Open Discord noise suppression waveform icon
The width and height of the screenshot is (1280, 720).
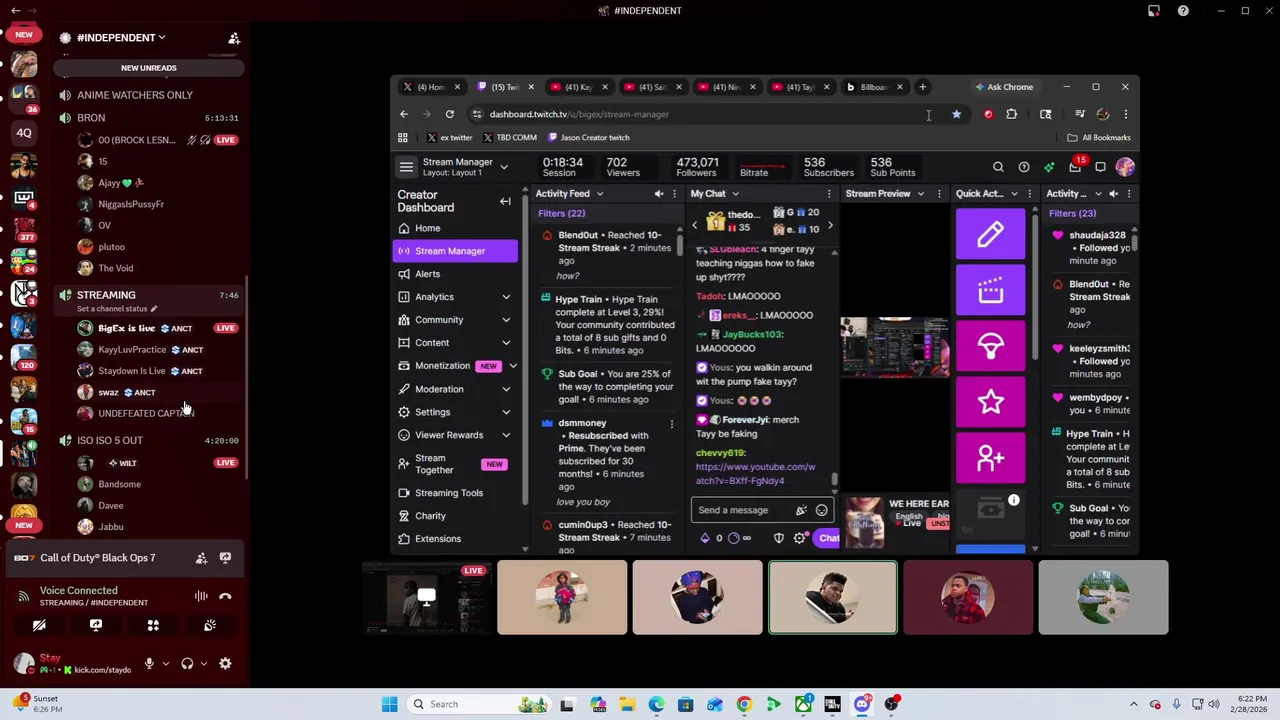[x=201, y=596]
